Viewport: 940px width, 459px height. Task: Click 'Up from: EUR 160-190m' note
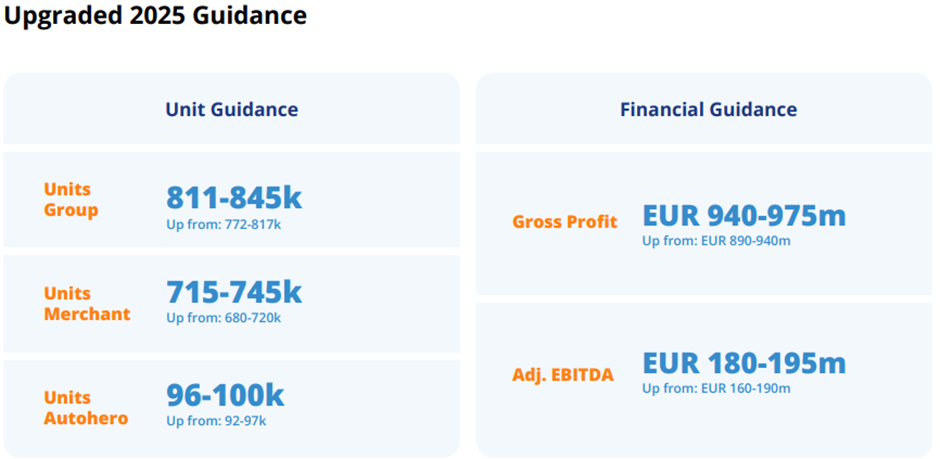[715, 388]
